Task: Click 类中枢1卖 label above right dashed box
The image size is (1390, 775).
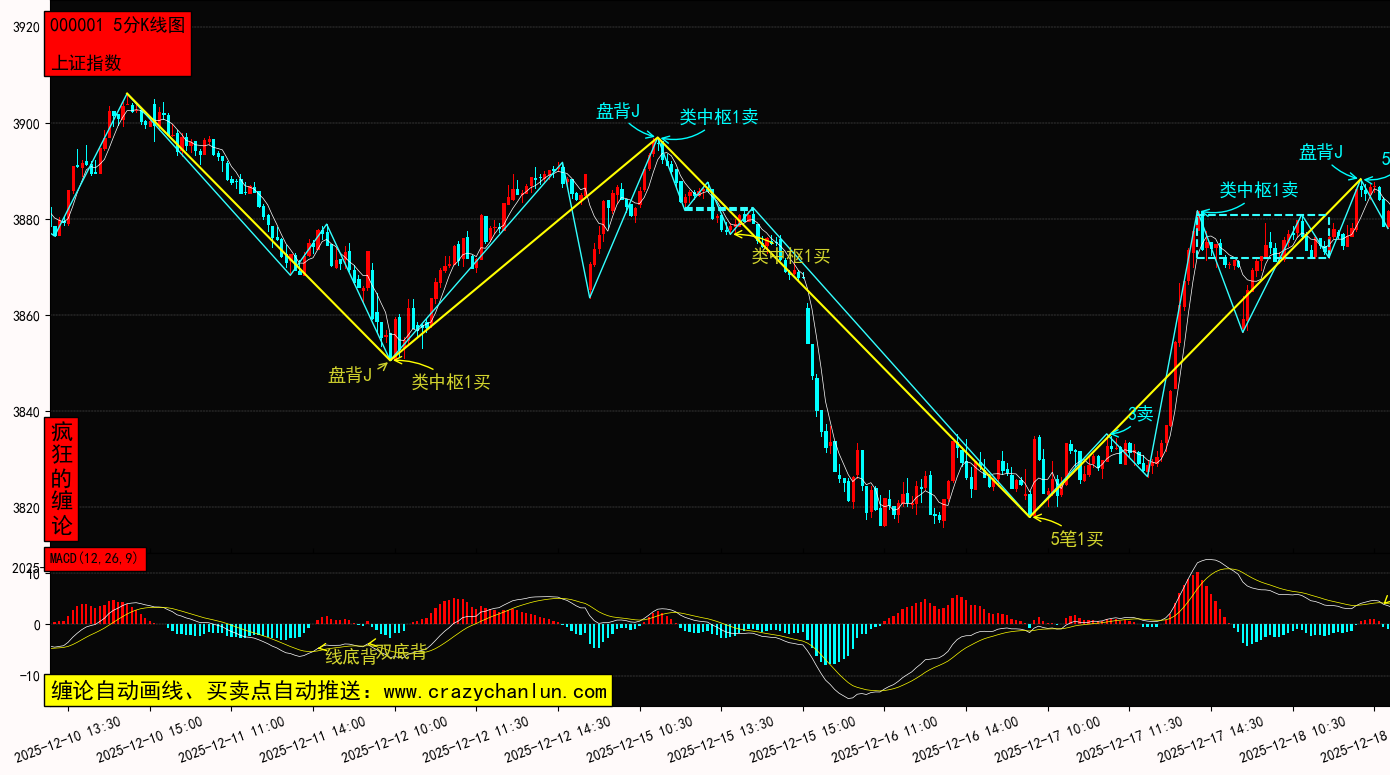Action: [1259, 190]
